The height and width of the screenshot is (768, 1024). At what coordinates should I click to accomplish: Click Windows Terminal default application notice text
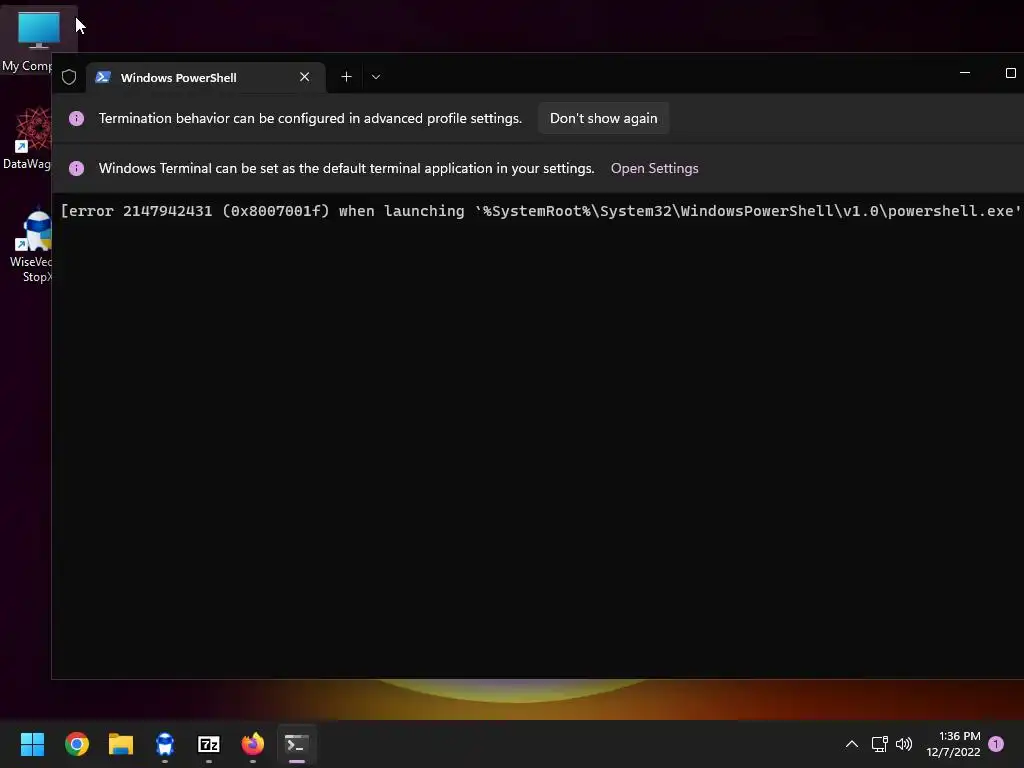point(347,168)
